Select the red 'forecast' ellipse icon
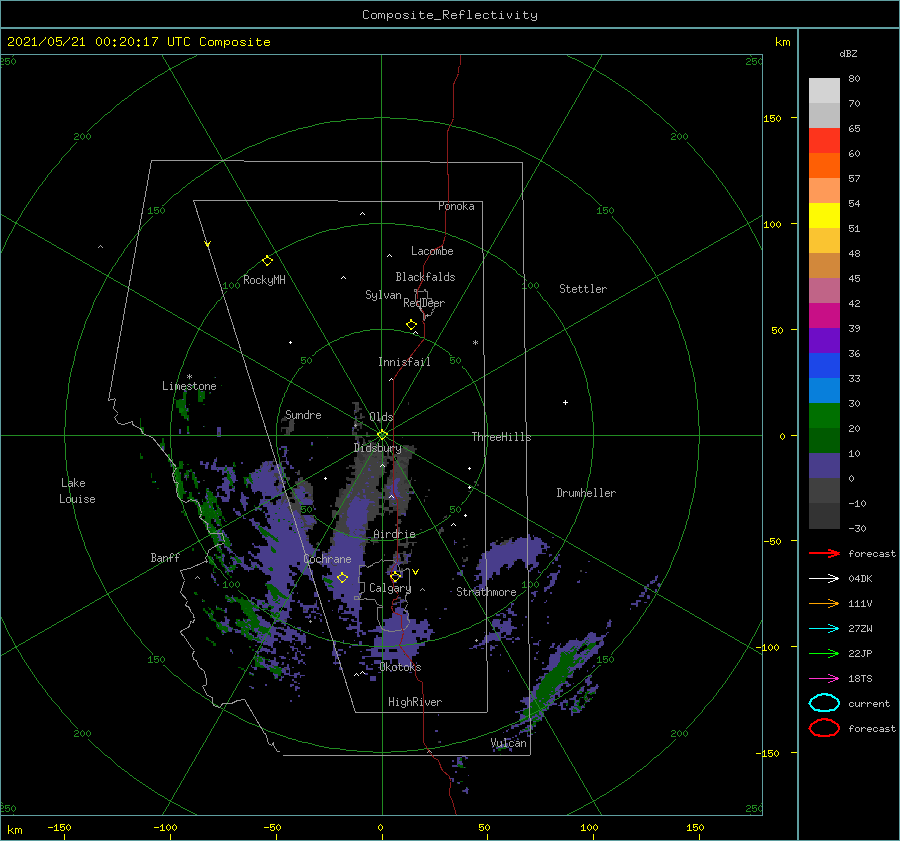Screen dimensions: 900x841 click(x=824, y=728)
